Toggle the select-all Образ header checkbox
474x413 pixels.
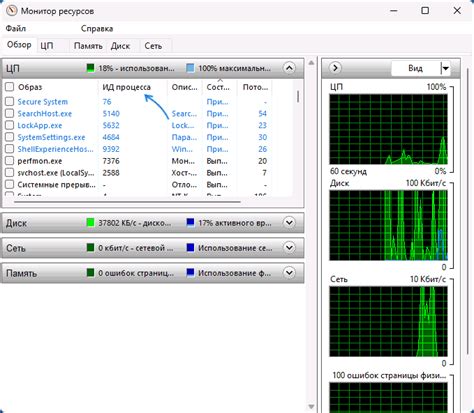[x=10, y=87]
